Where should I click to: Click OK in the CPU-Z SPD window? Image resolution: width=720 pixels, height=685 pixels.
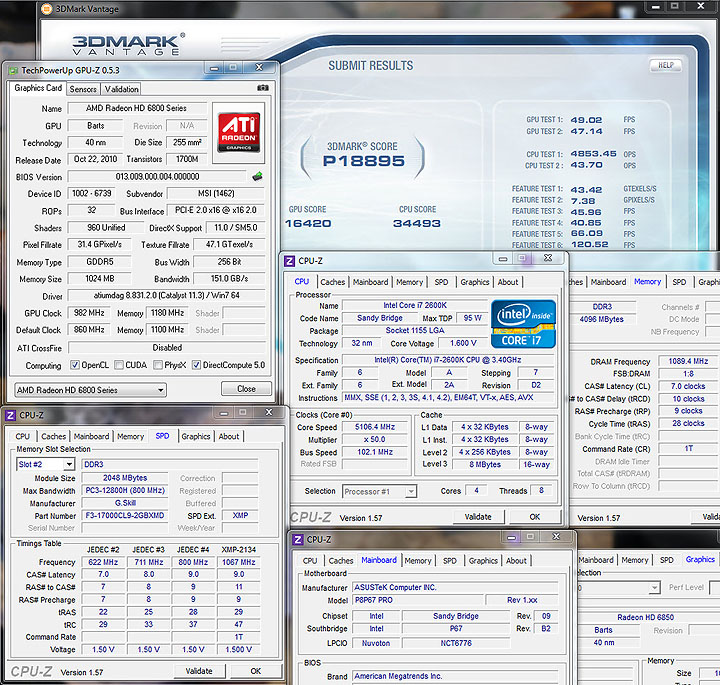coord(255,671)
